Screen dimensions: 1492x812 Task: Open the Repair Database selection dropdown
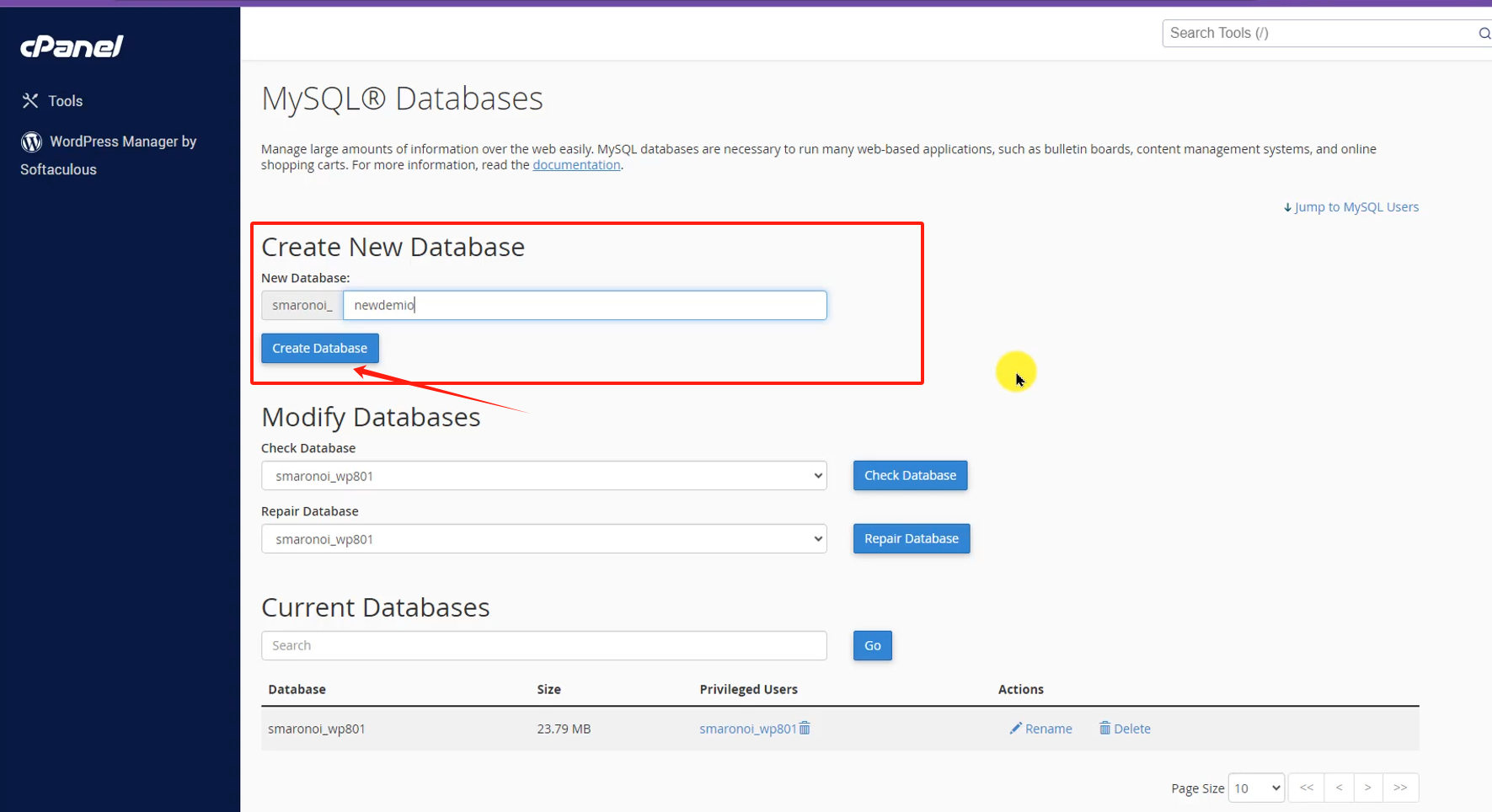543,538
